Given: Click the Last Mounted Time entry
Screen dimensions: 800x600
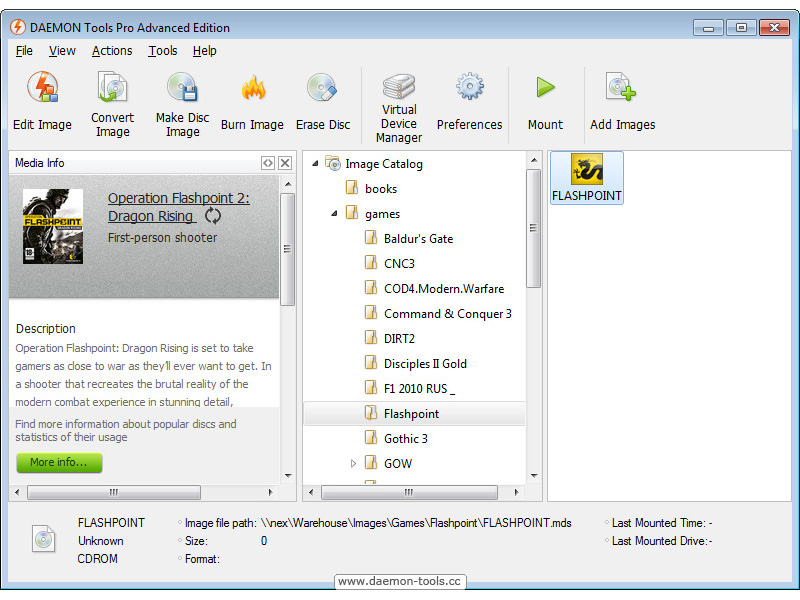Looking at the screenshot, I should (x=661, y=523).
